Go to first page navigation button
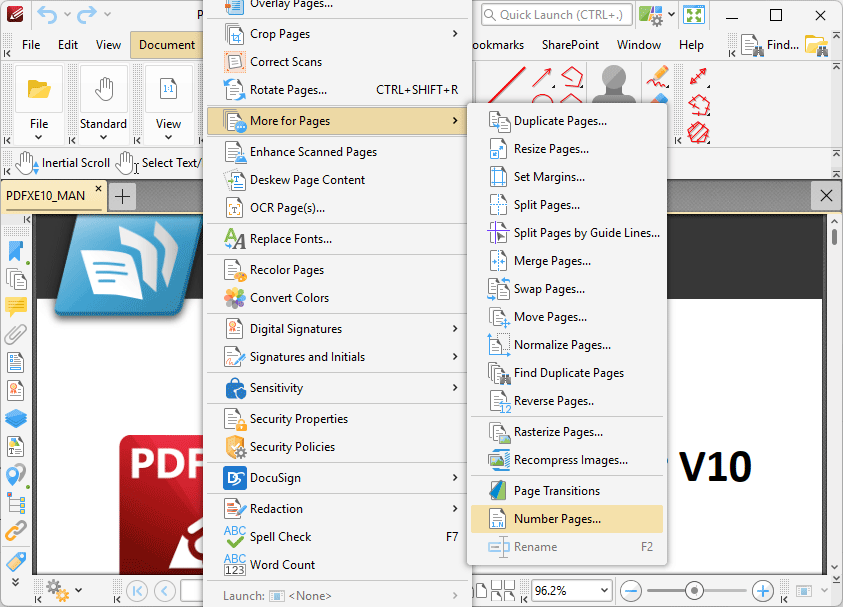Image resolution: width=843 pixels, height=607 pixels. (x=137, y=591)
